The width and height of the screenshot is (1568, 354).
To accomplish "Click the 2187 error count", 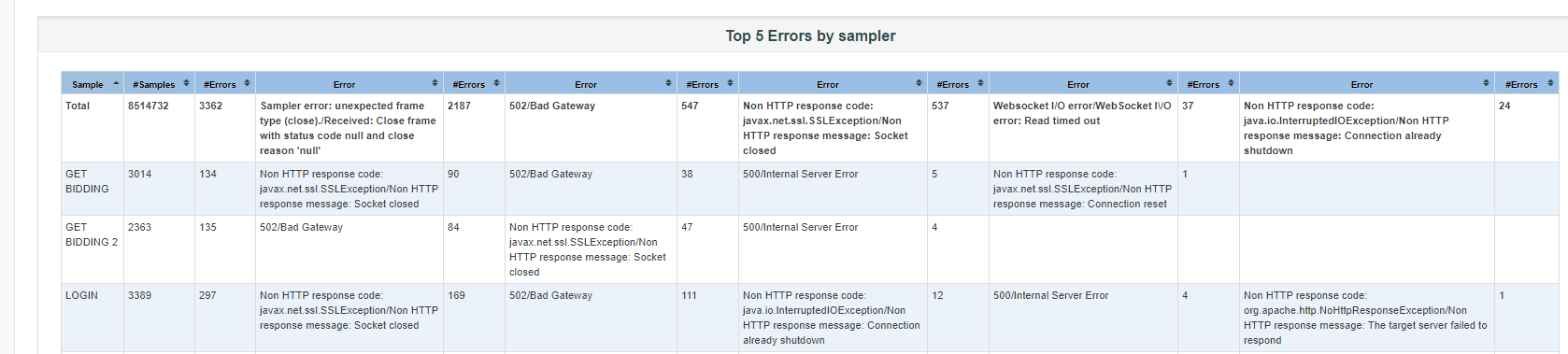I will click(459, 106).
